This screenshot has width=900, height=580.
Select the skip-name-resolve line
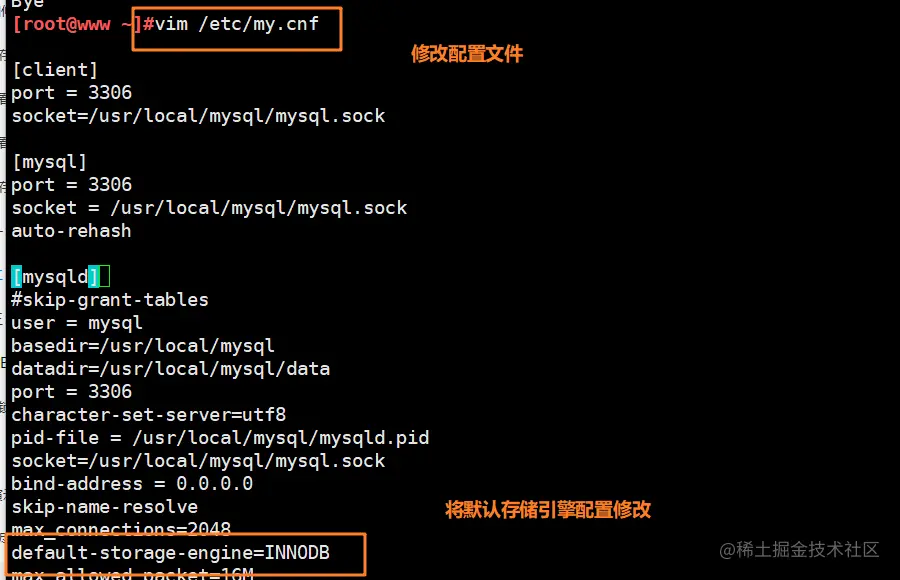point(104,507)
